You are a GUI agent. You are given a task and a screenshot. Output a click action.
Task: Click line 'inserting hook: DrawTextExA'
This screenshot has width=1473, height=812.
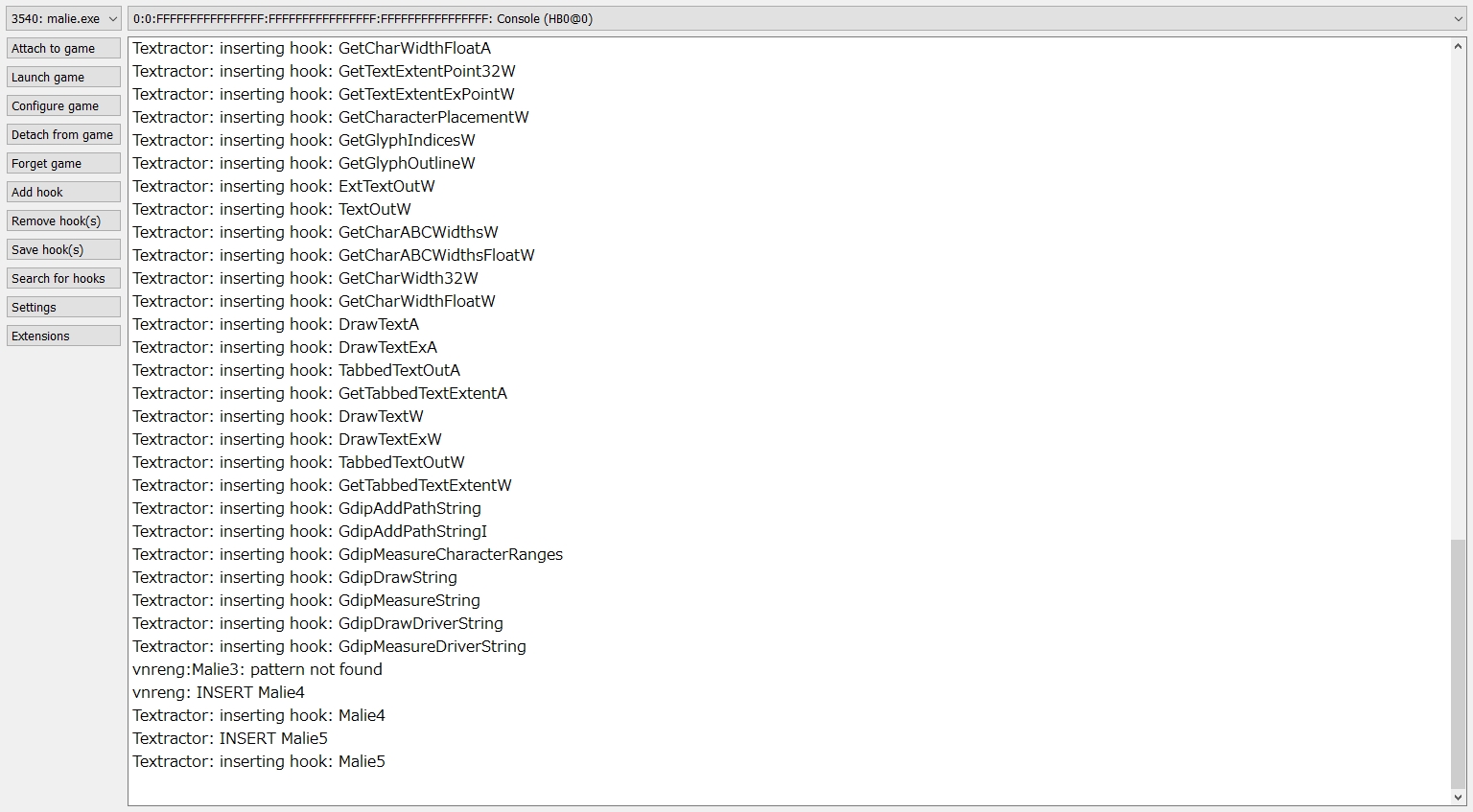[285, 347]
